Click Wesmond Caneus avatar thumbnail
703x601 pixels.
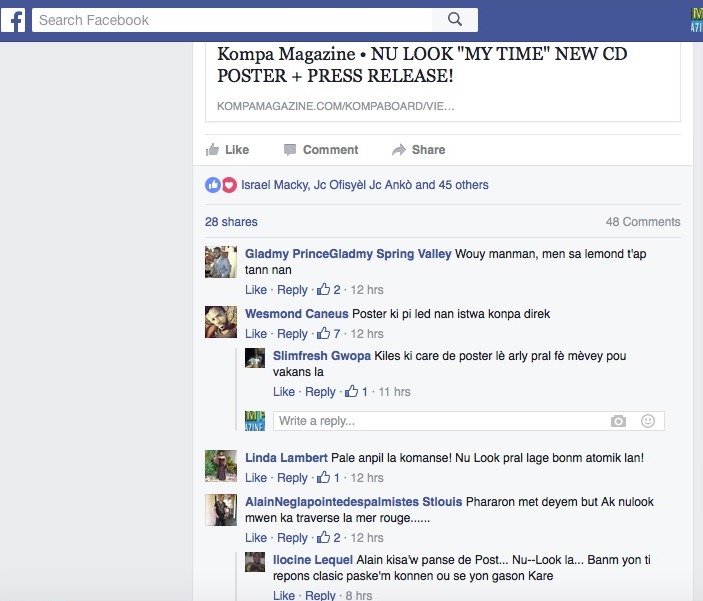click(x=221, y=322)
